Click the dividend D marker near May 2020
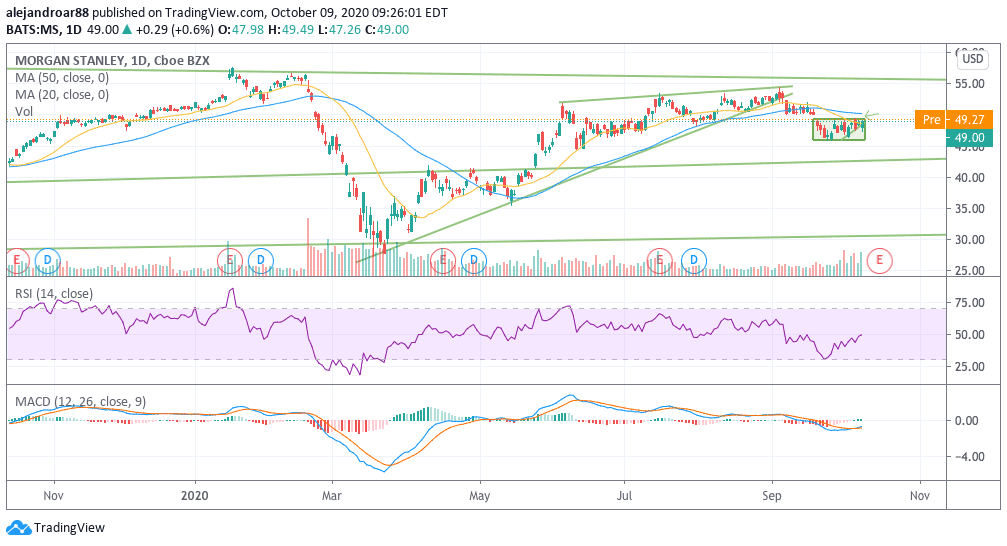This screenshot has width=1007, height=546. [x=474, y=261]
